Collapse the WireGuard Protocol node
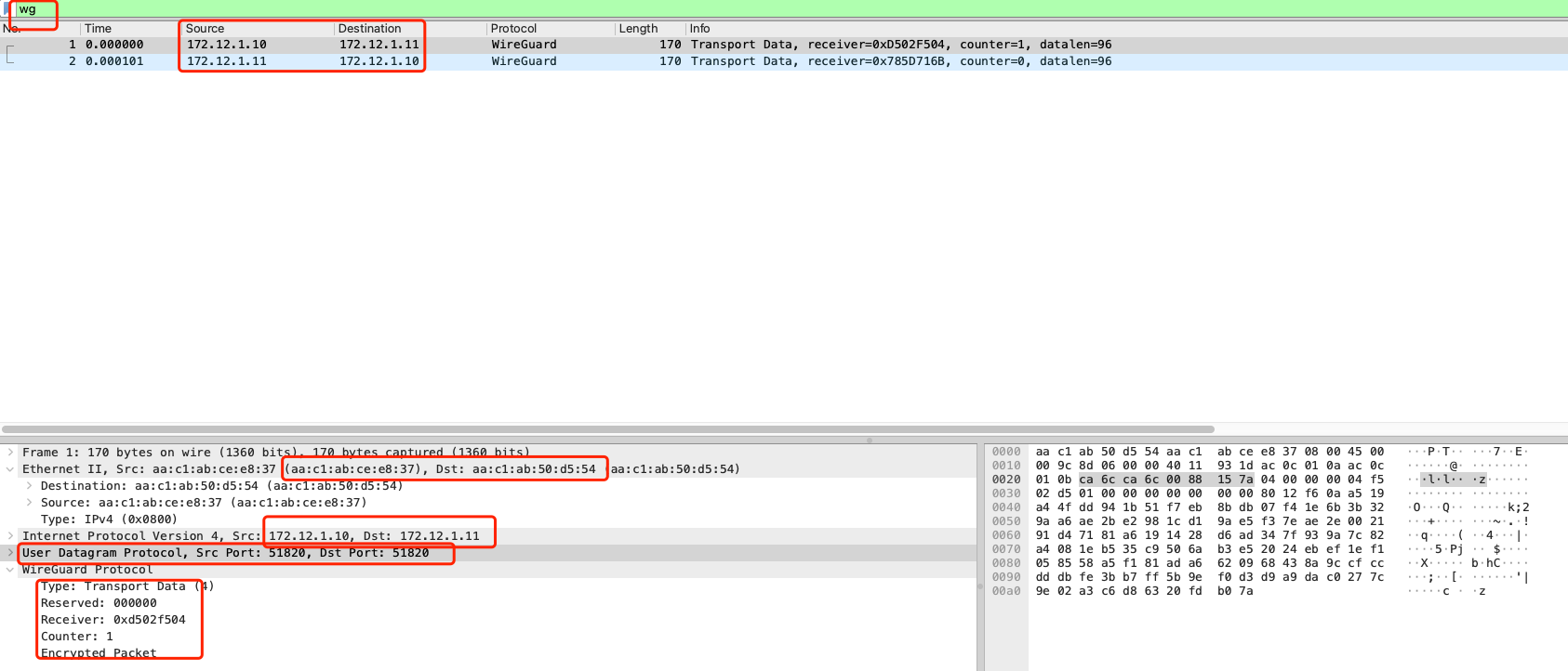Viewport: 1568px width, 671px height. tap(10, 570)
